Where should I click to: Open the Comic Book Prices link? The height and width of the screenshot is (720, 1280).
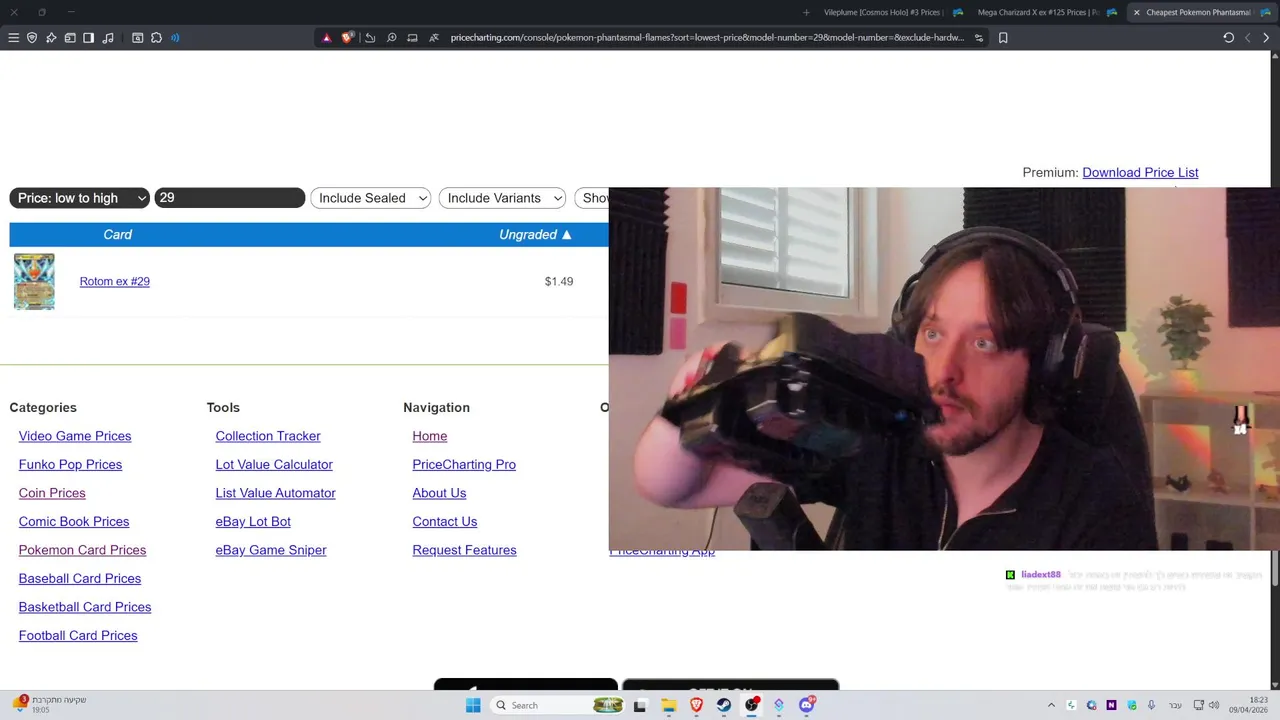coord(74,522)
